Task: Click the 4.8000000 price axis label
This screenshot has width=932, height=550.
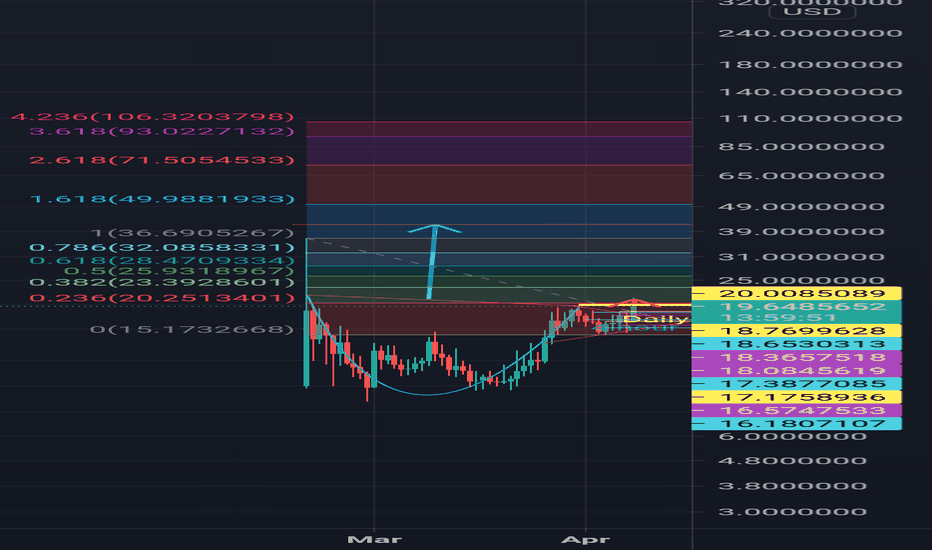Action: click(x=793, y=461)
